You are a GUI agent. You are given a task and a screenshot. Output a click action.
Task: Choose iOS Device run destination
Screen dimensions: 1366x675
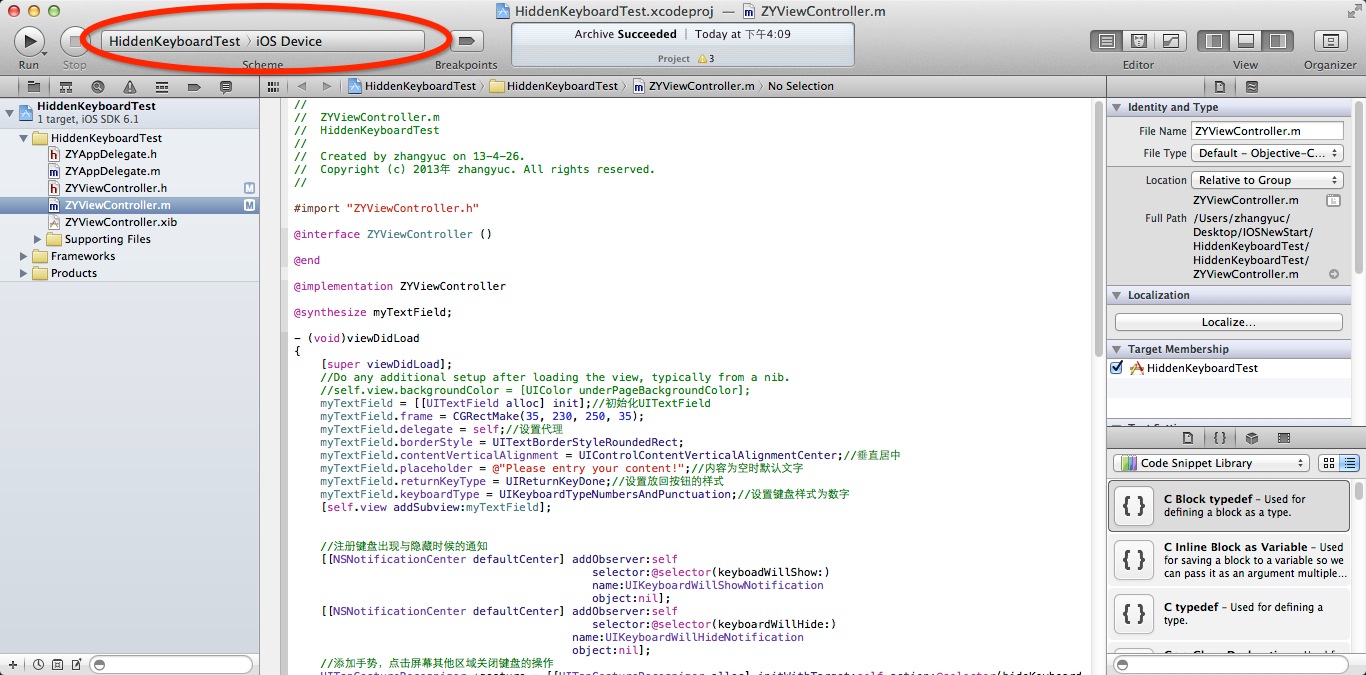click(289, 41)
